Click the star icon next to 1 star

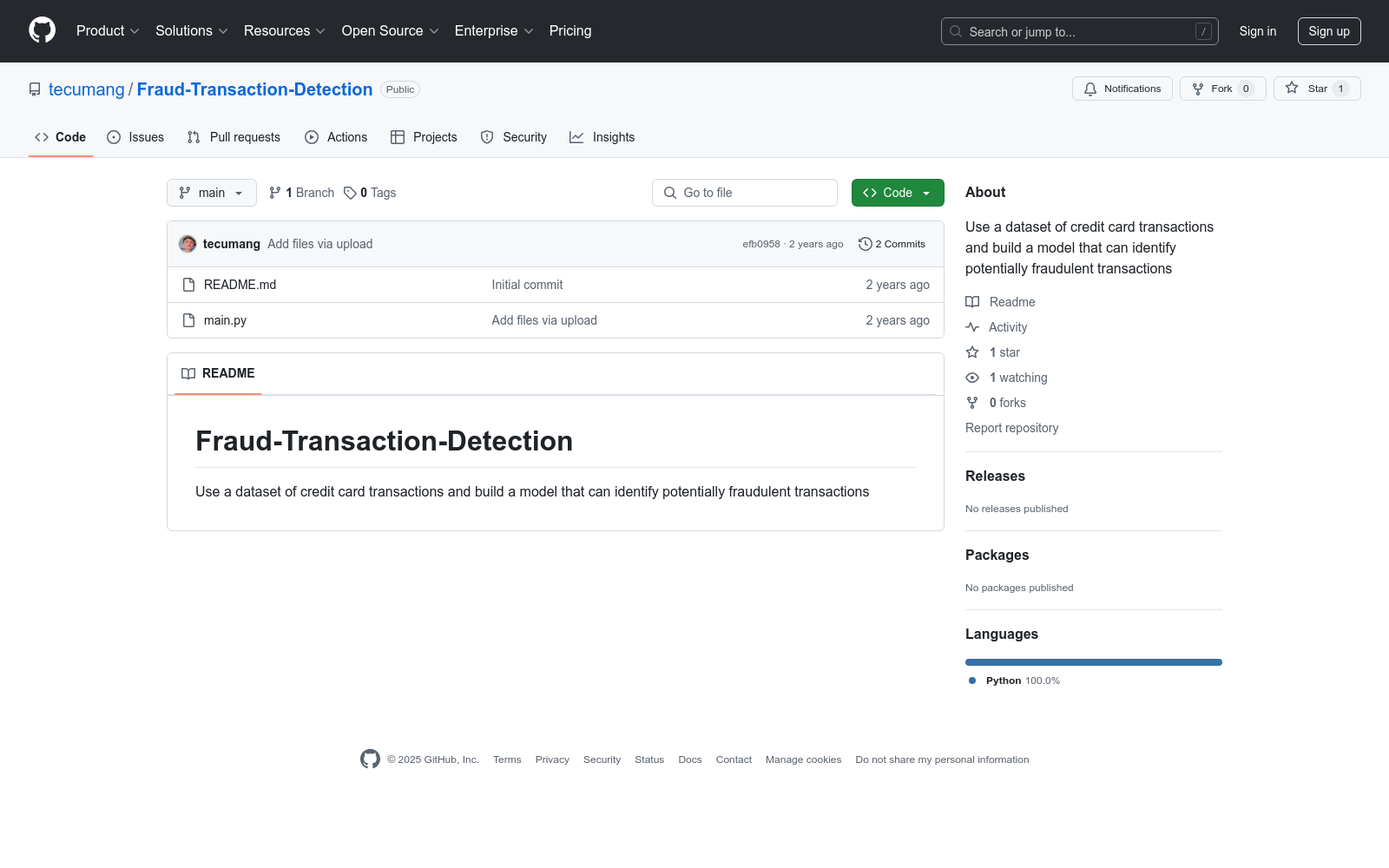click(x=972, y=352)
